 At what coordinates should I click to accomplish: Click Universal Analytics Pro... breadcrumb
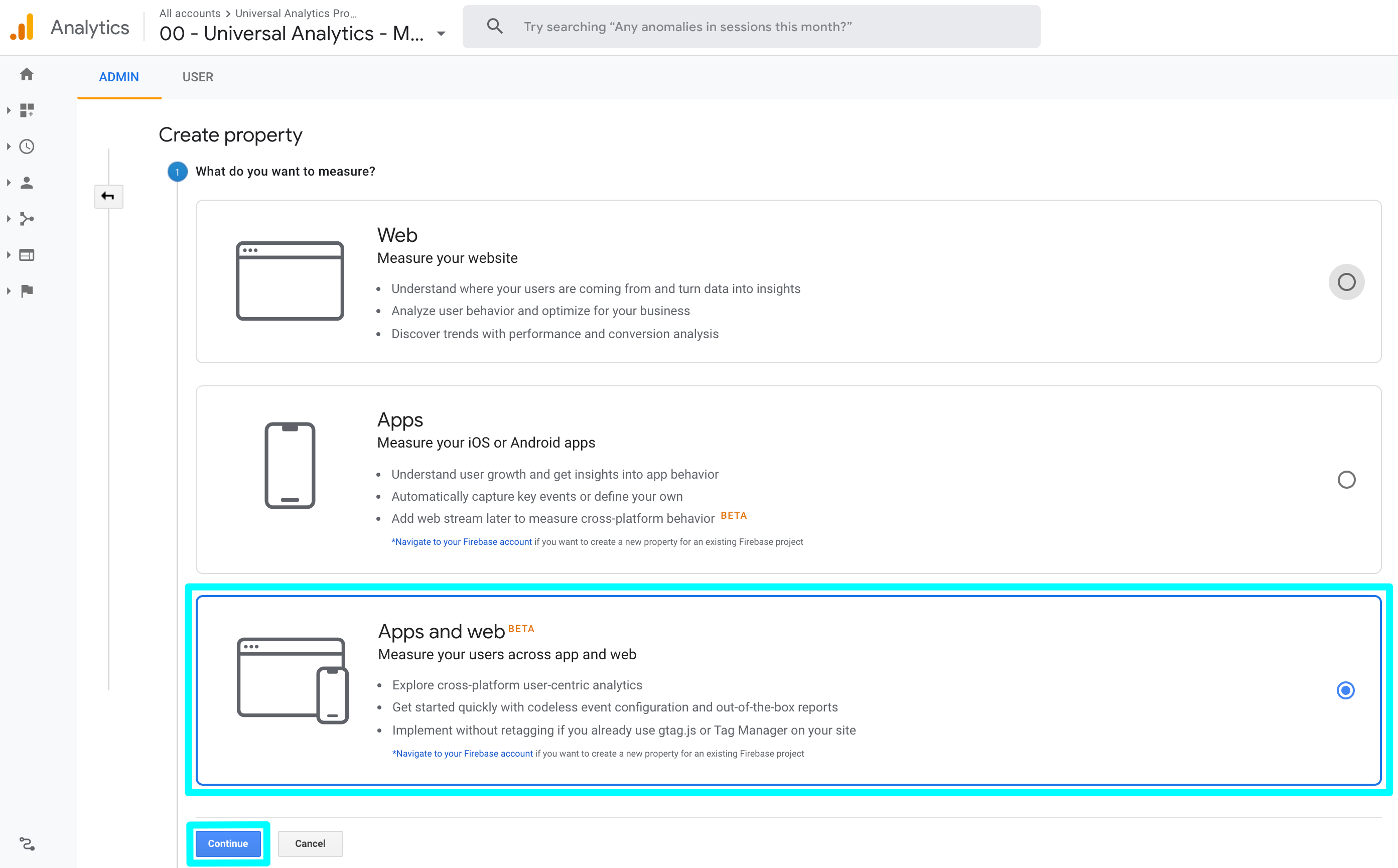296,13
